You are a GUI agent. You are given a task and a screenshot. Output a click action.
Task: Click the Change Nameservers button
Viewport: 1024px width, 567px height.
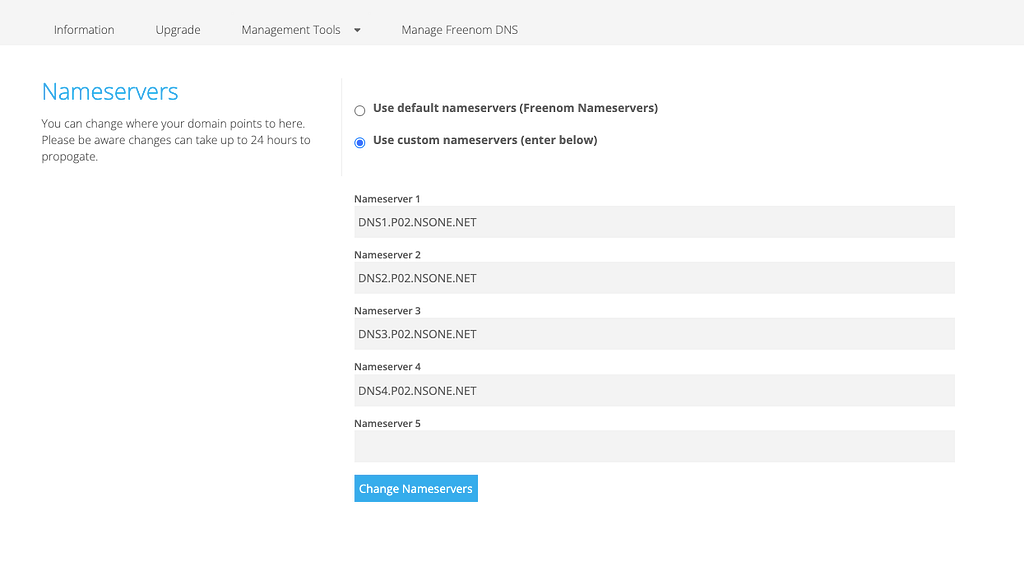tap(416, 489)
